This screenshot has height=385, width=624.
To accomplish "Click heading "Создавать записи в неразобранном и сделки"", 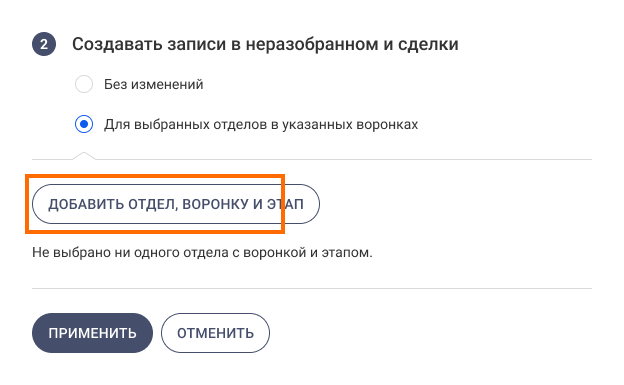I will [265, 44].
